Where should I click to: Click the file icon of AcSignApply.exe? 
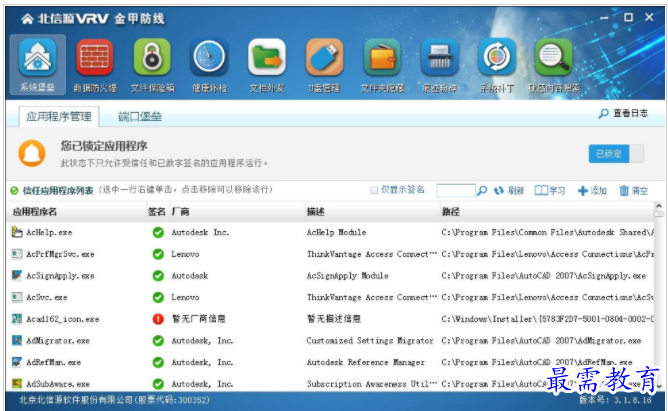click(17, 276)
